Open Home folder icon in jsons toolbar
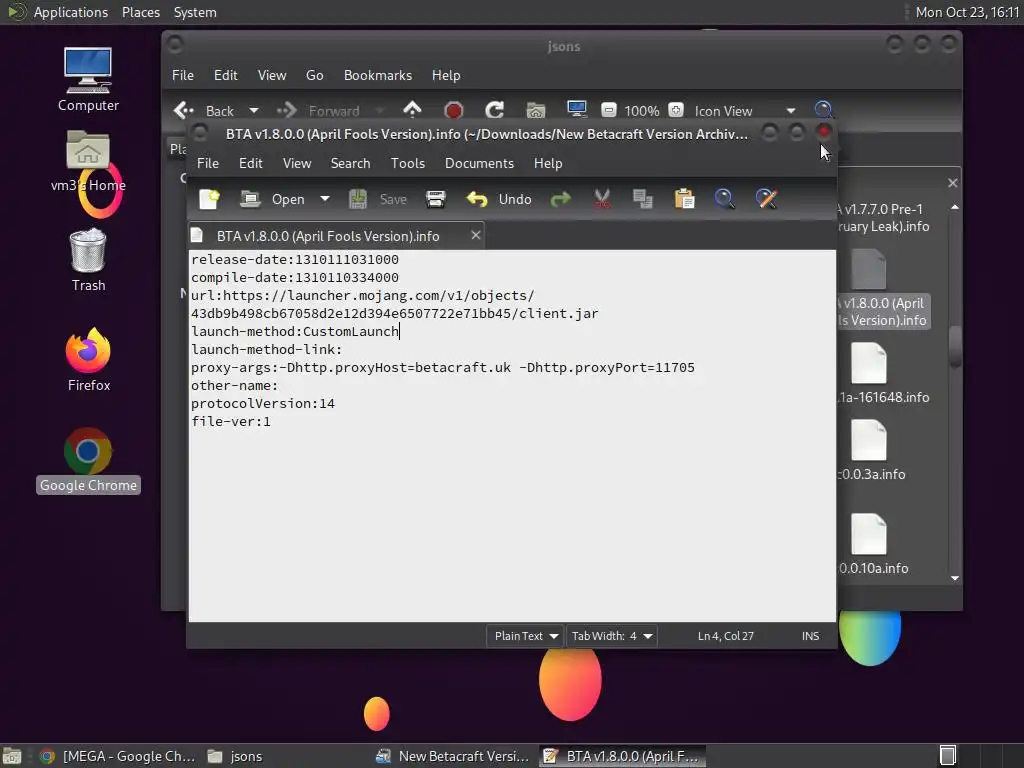This screenshot has width=1024, height=768. coord(536,110)
